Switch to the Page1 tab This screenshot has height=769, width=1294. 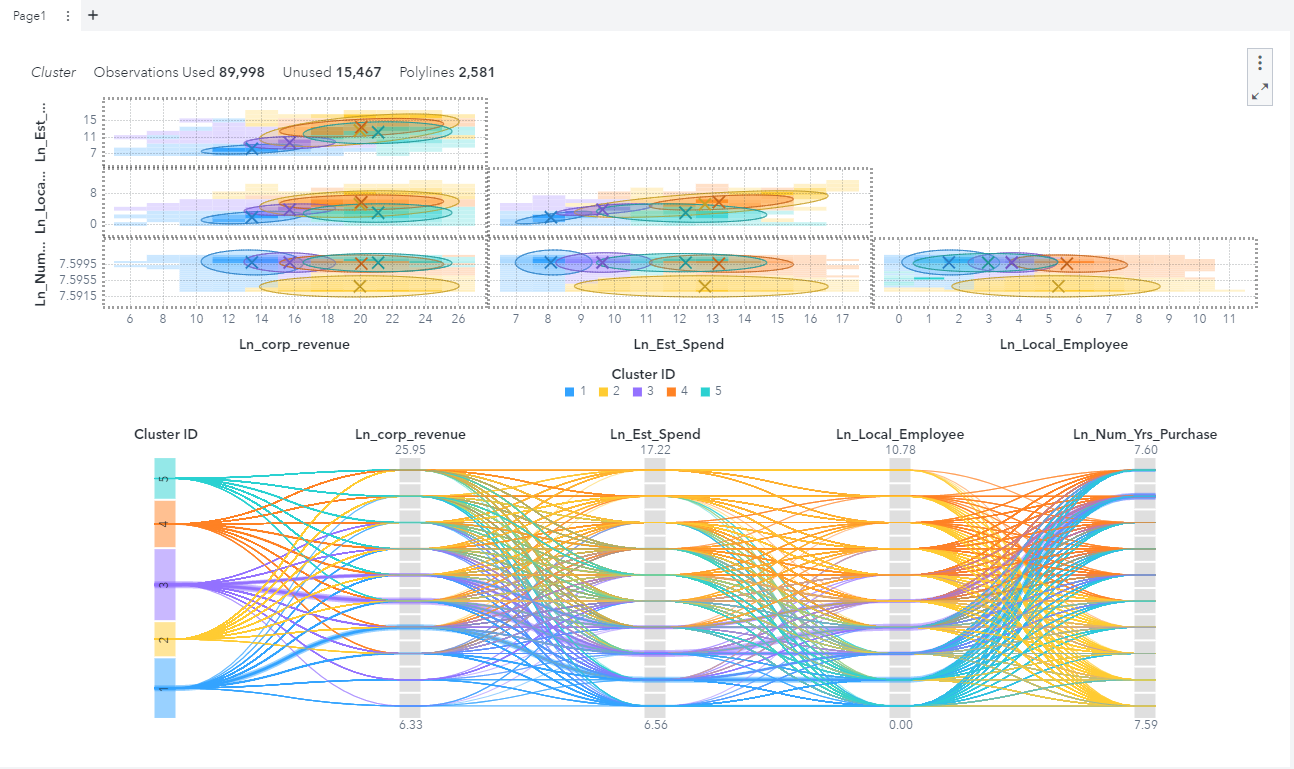29,16
